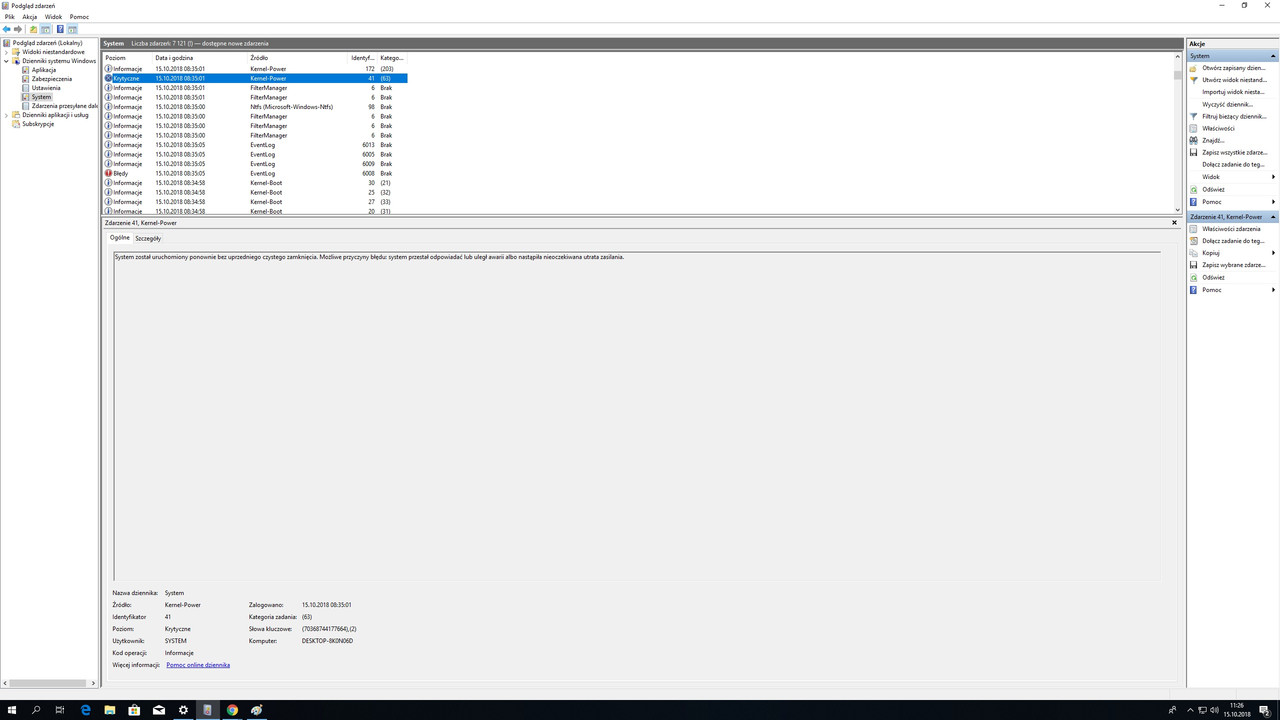
Task: Open Microsoft Edge from the taskbar
Action: pos(85,710)
